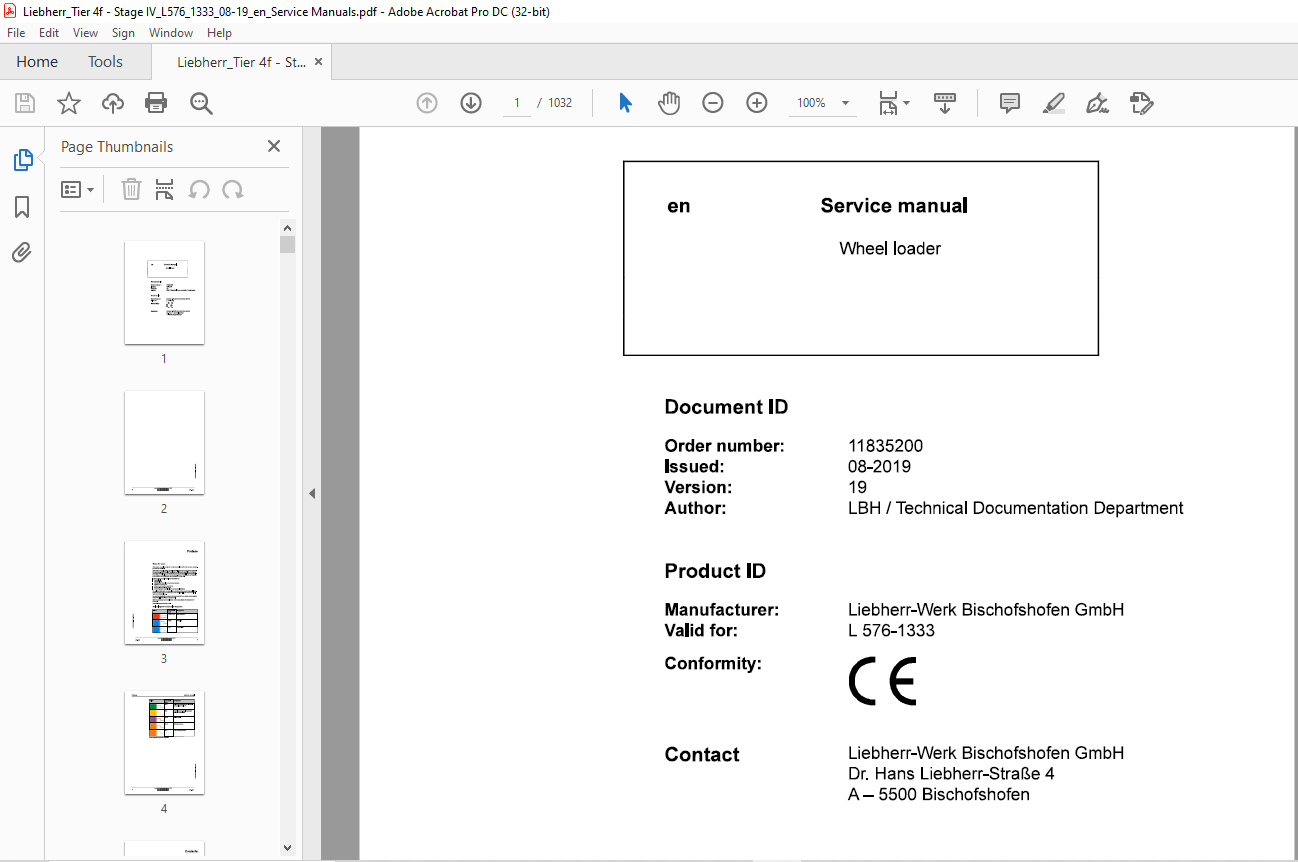
Task: Click the issued date 08-2019
Action: (879, 466)
